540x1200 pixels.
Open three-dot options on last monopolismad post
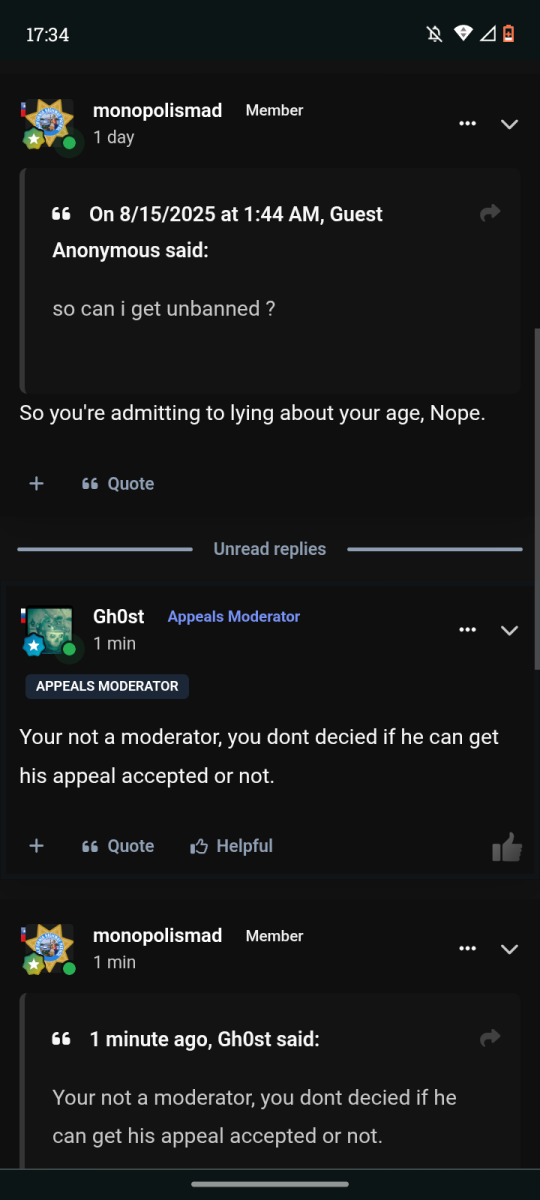click(x=467, y=949)
